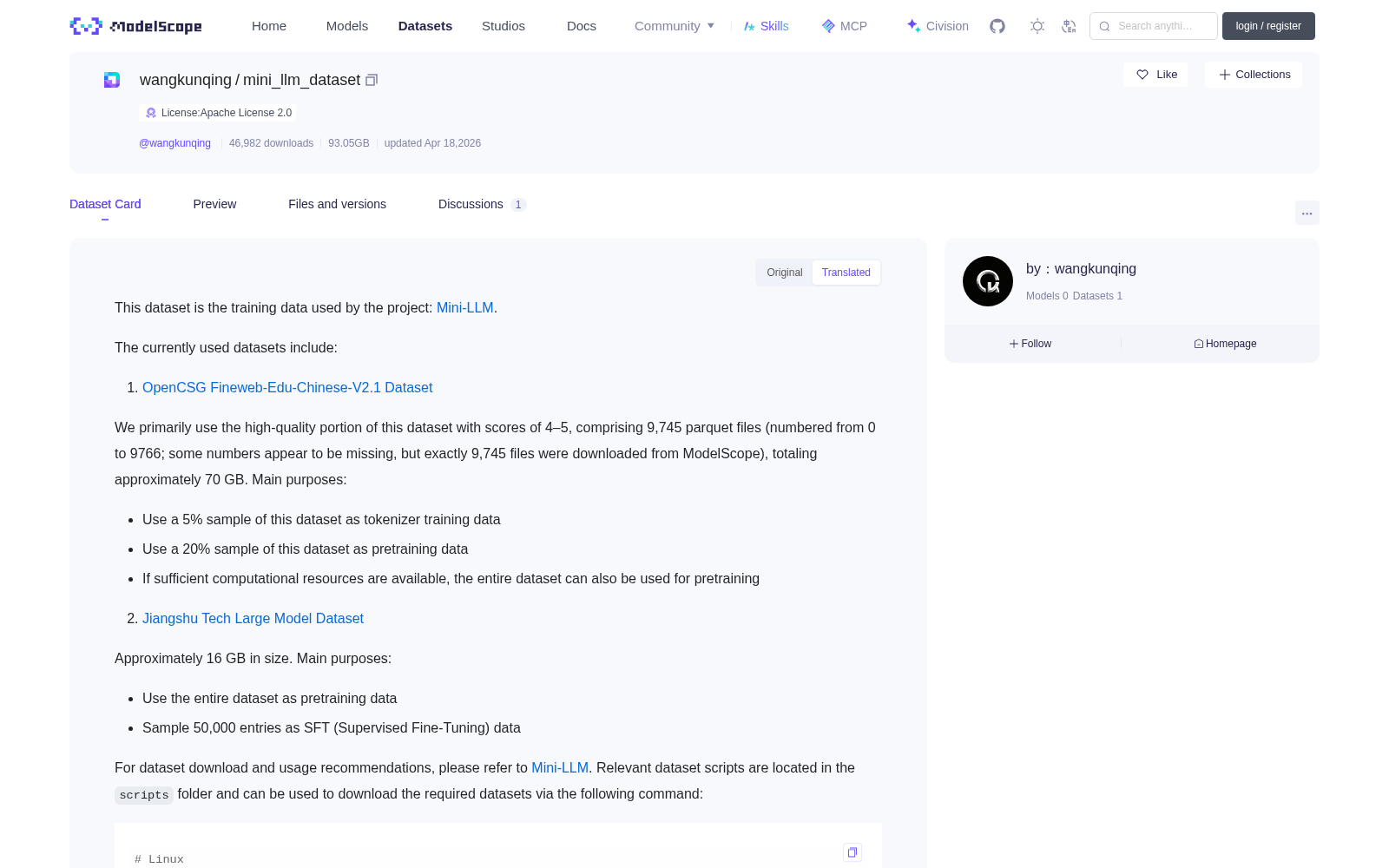
Task: Open MCP from the navigation bar
Action: click(845, 26)
